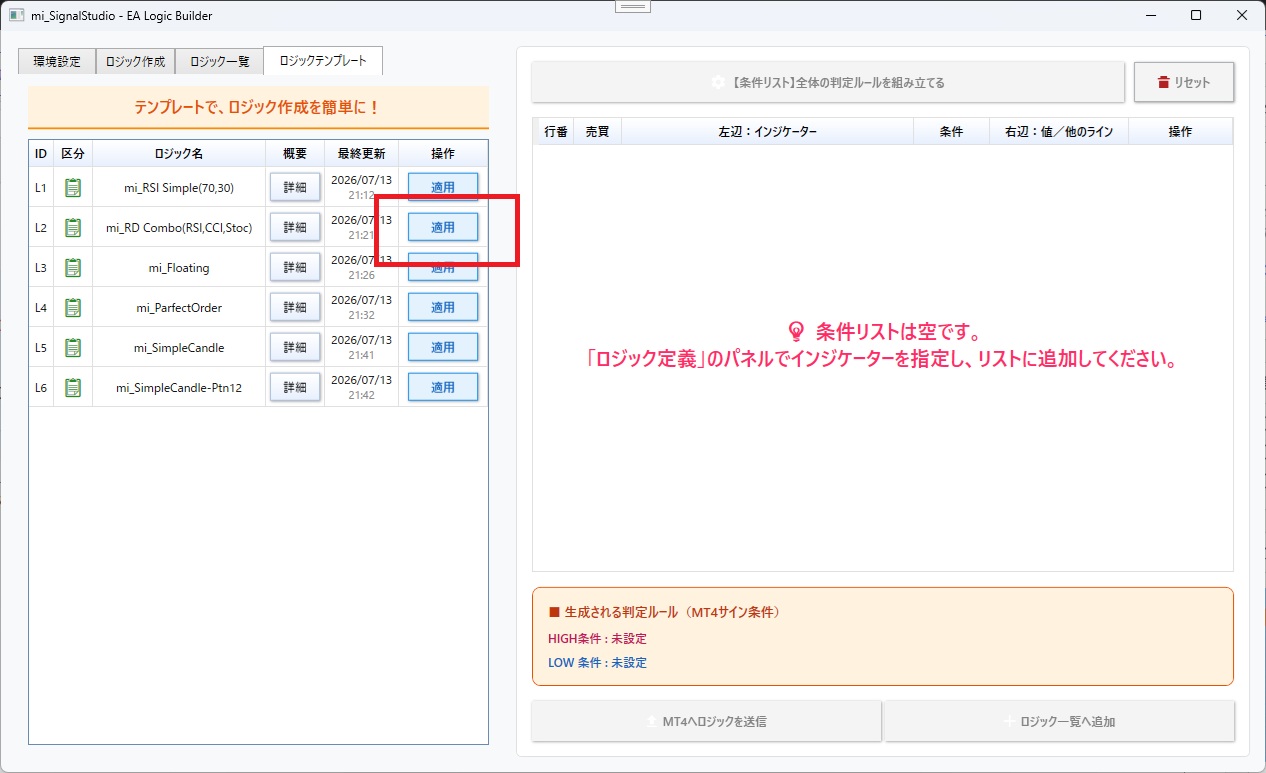Switch to the 環境設定 tab
The width and height of the screenshot is (1266, 773).
click(x=56, y=61)
